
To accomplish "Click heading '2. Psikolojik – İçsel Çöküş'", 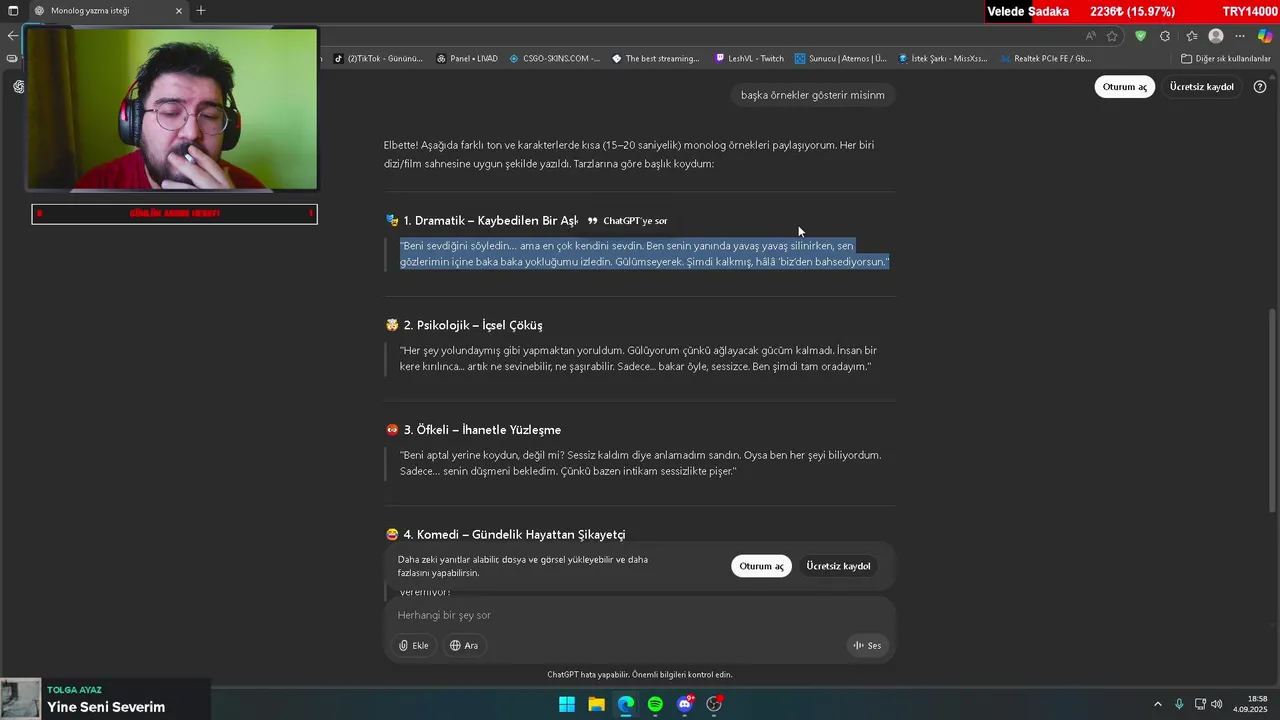I will click(464, 325).
